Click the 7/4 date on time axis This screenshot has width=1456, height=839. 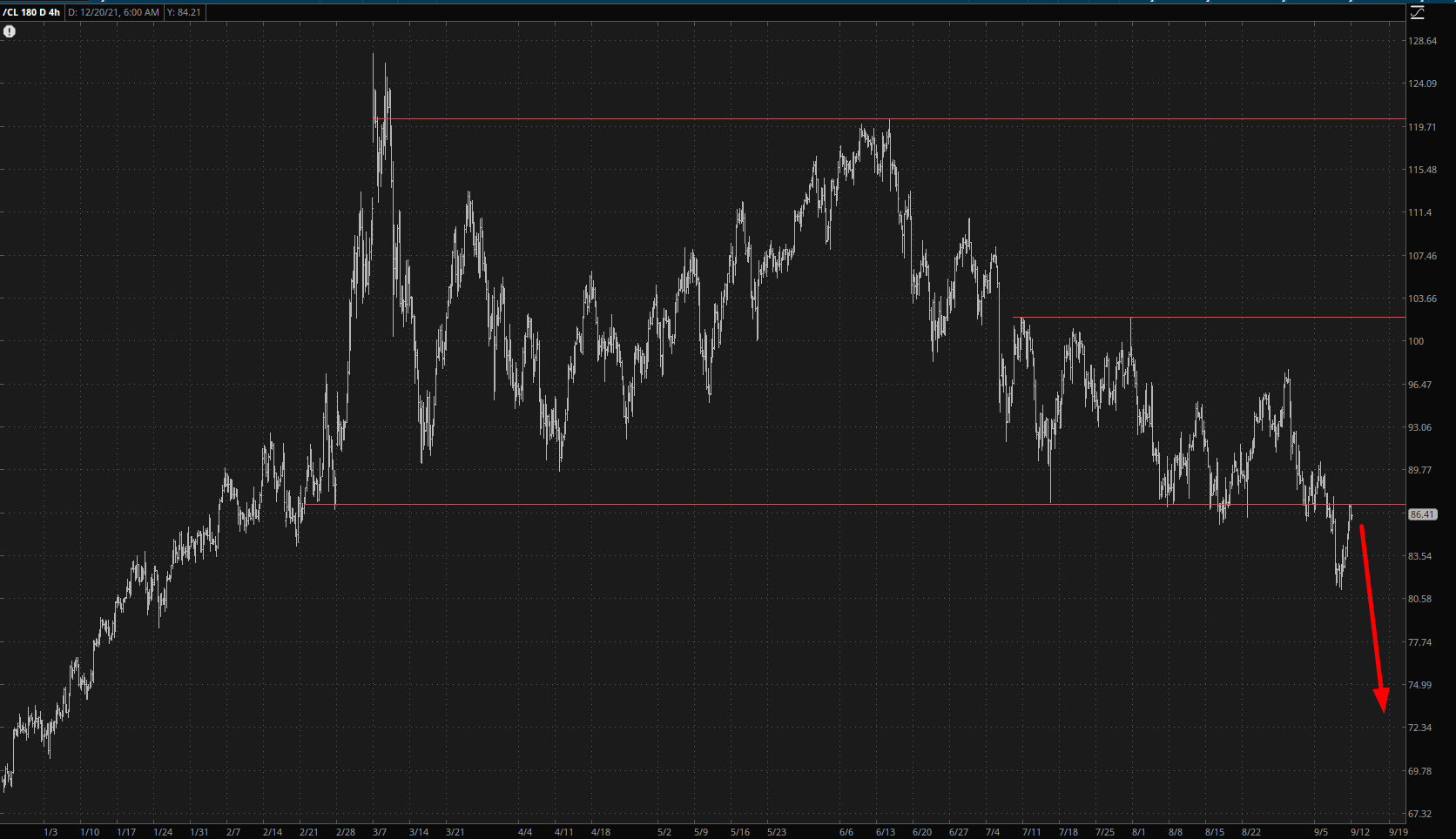pyautogui.click(x=993, y=832)
